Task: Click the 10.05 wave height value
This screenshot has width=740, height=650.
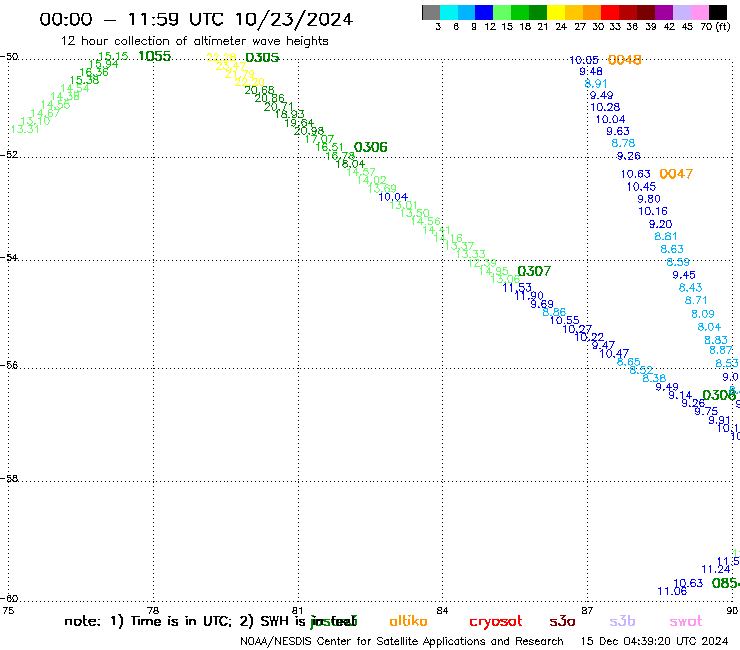Action: point(584,60)
